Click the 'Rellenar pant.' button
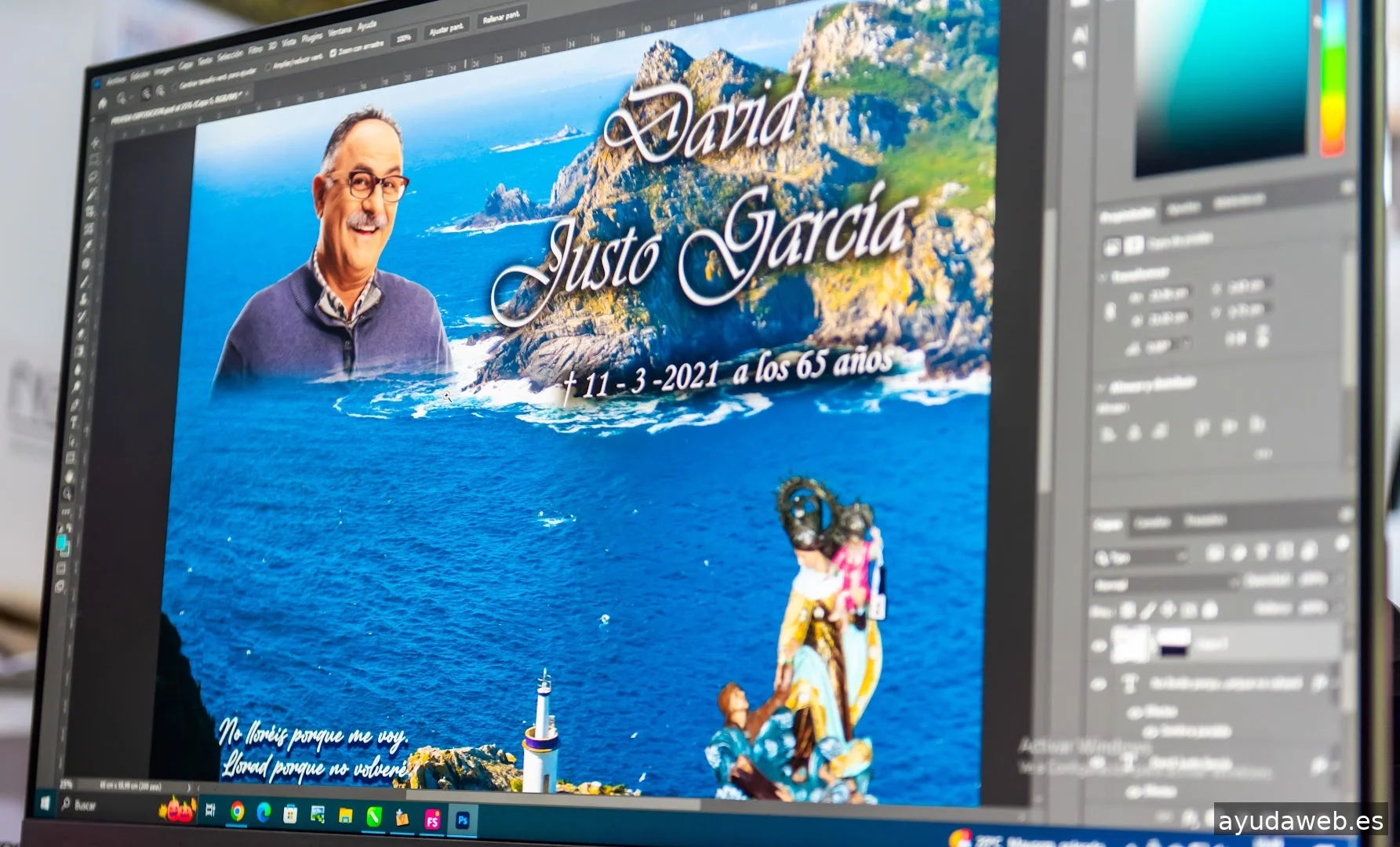Viewport: 1400px width, 847px height. coord(501,17)
